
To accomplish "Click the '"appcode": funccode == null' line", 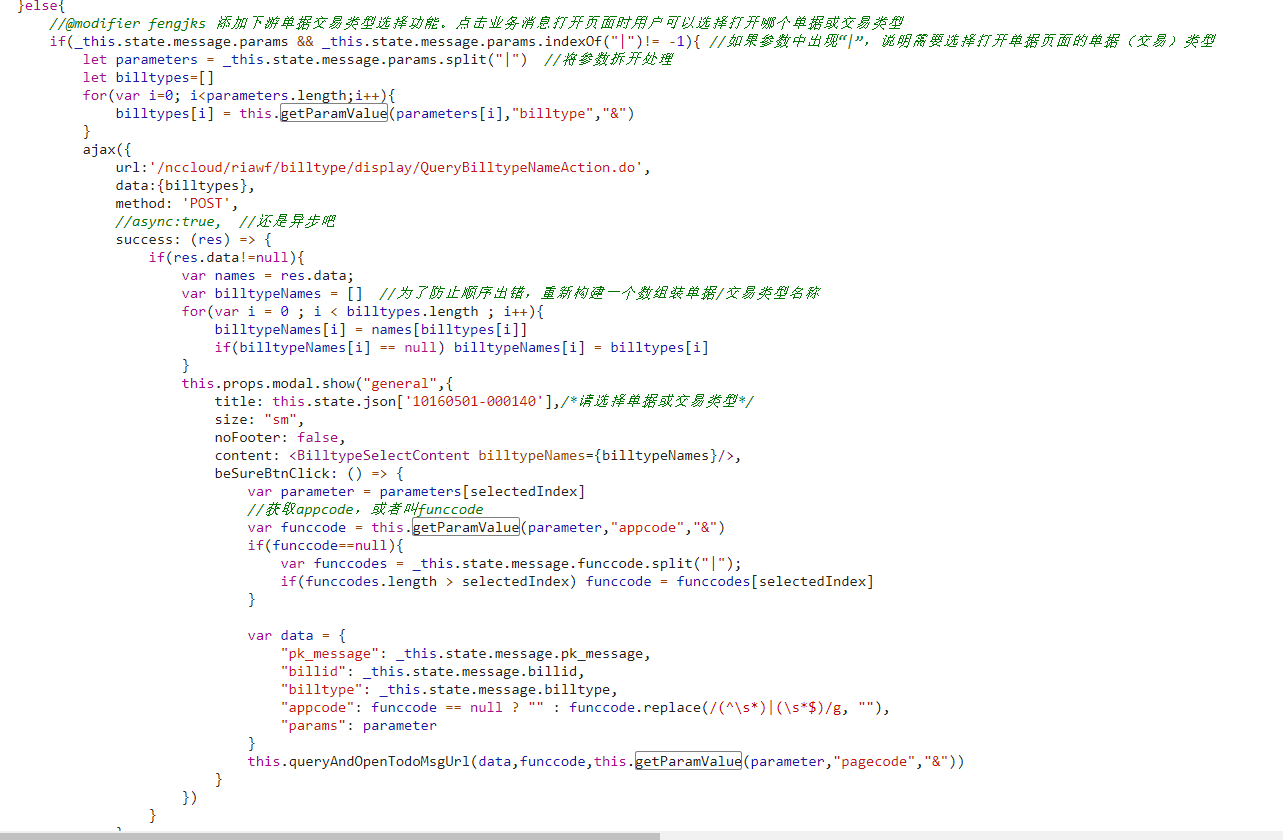I will click(x=585, y=707).
